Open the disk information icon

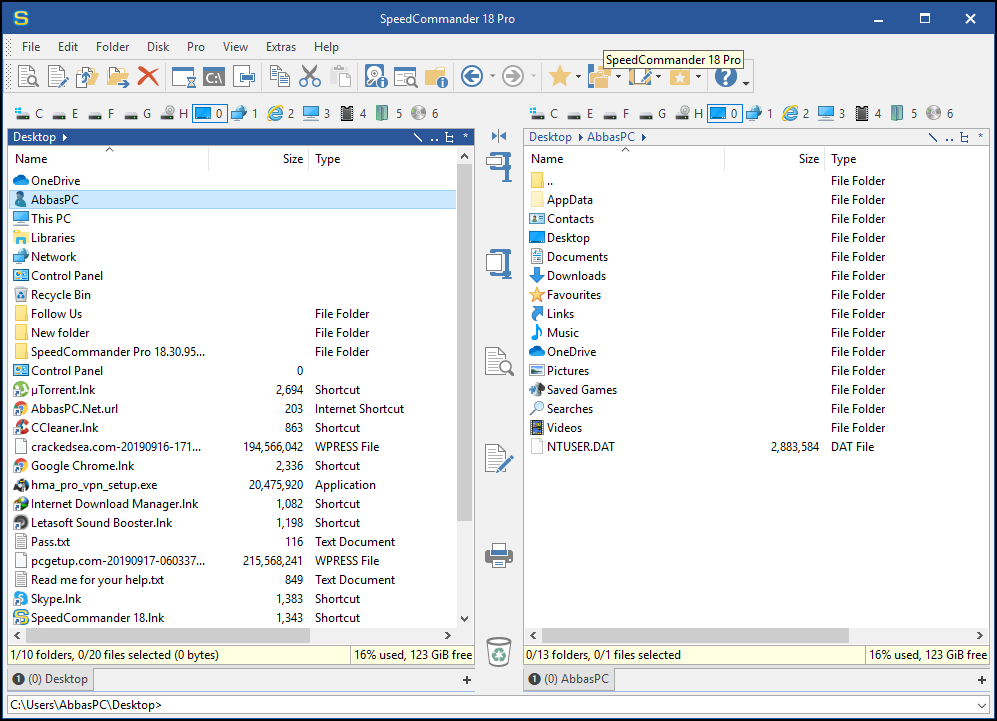pyautogui.click(x=376, y=77)
